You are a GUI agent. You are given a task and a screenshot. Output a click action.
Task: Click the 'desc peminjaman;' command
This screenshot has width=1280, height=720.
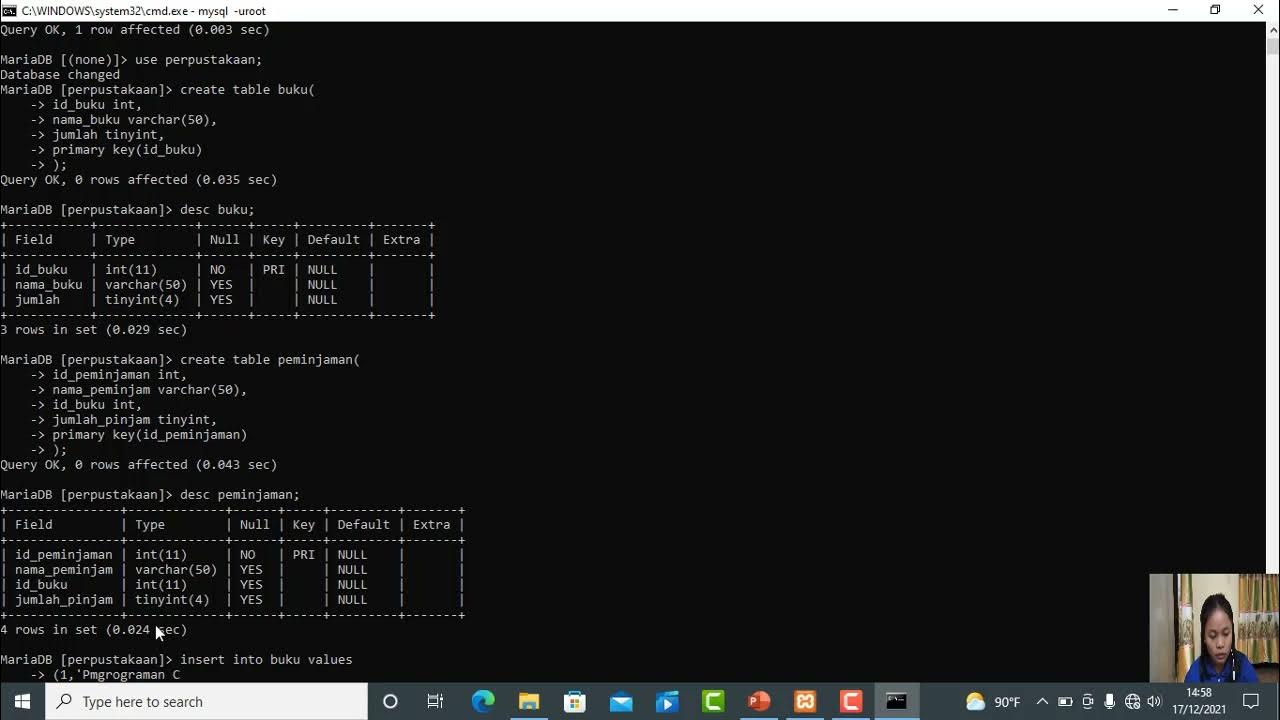point(240,495)
